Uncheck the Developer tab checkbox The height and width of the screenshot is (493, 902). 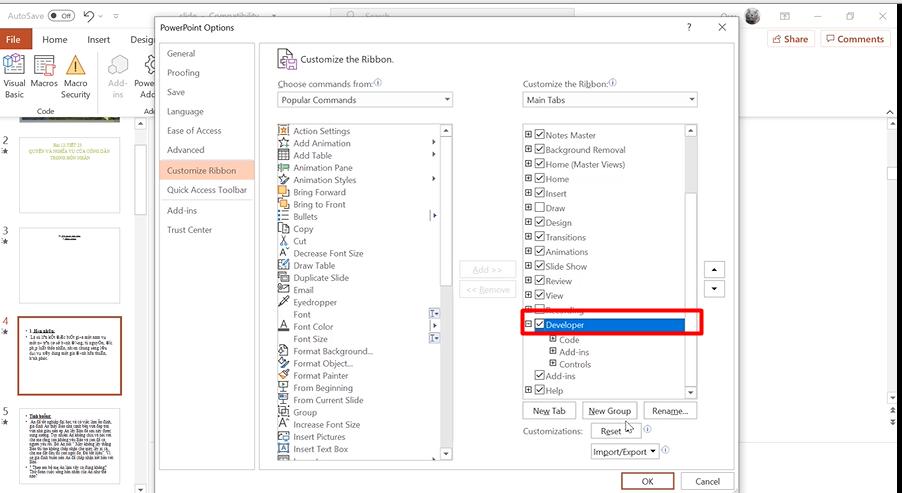(539, 324)
